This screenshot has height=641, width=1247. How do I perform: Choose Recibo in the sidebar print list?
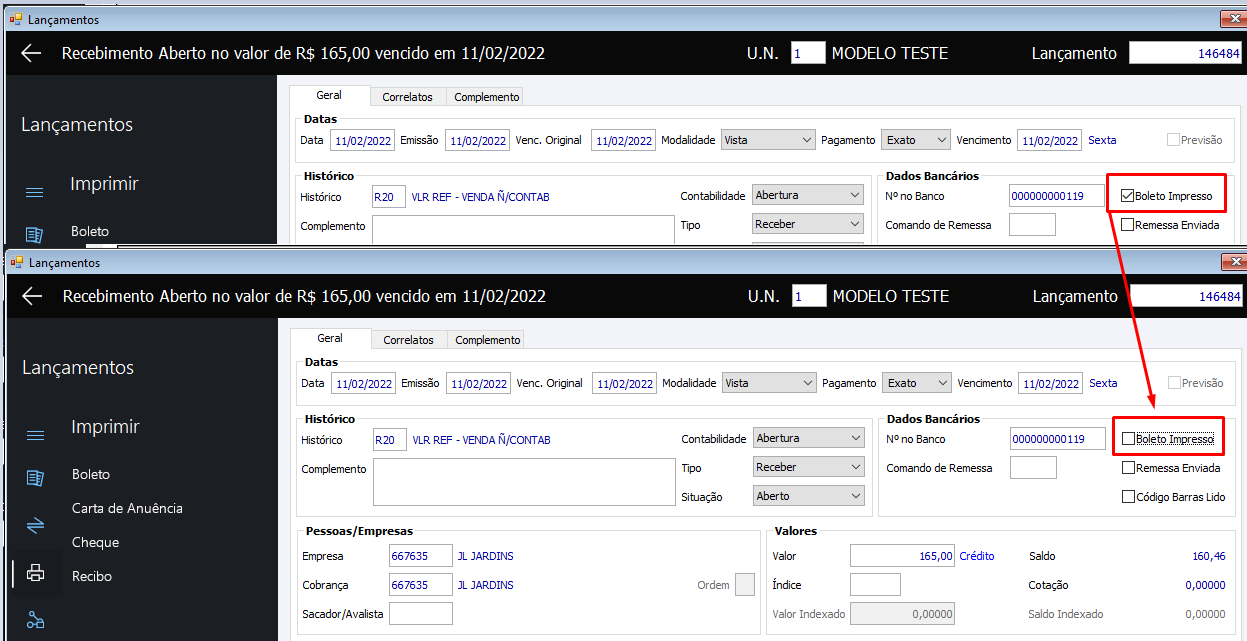(x=92, y=576)
